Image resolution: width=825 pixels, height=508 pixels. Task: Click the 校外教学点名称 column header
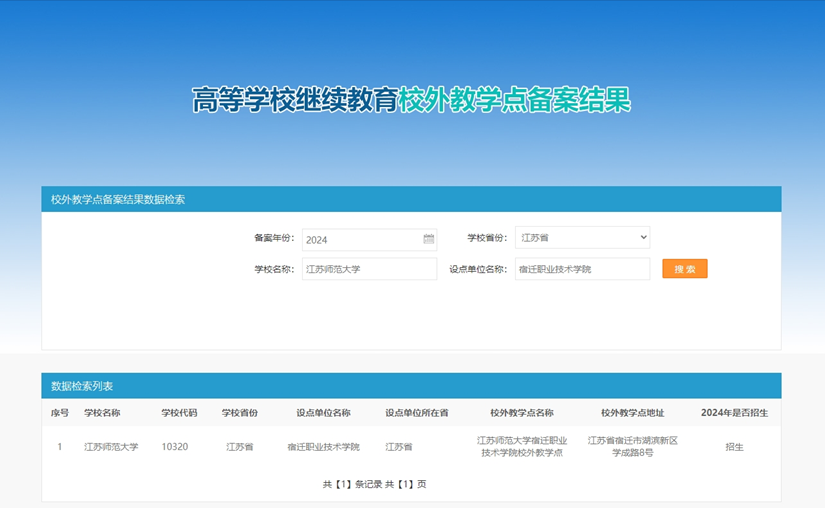point(522,413)
